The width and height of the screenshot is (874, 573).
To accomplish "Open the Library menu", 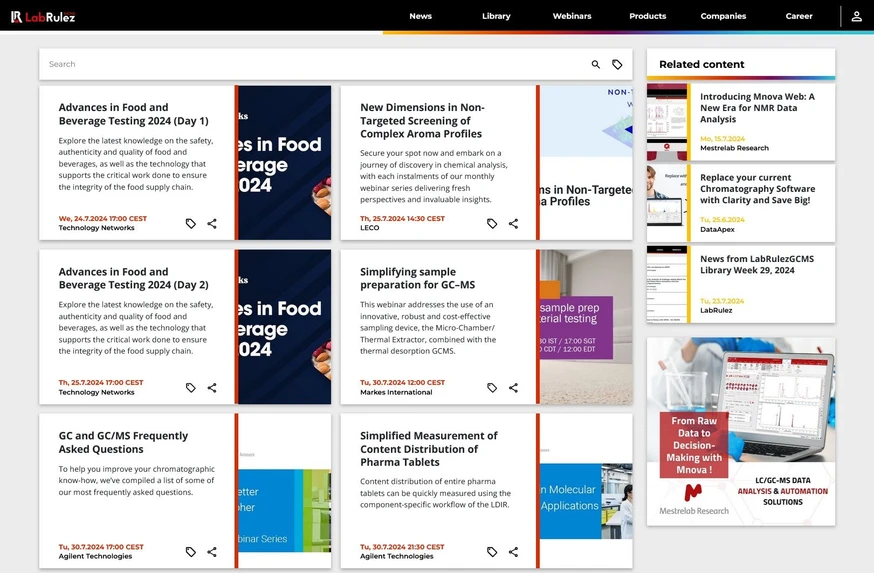I will tap(496, 16).
